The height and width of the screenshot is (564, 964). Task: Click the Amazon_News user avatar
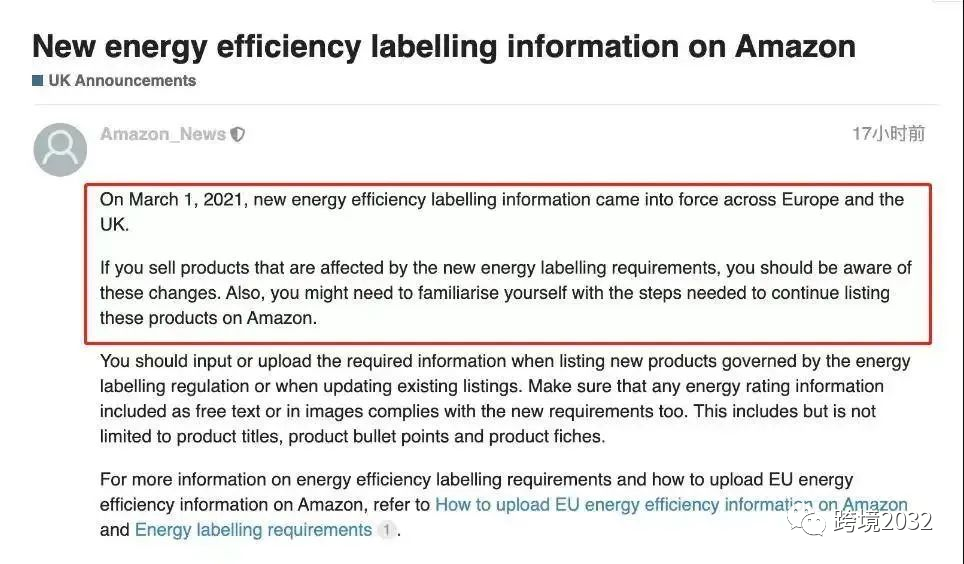pos(60,150)
